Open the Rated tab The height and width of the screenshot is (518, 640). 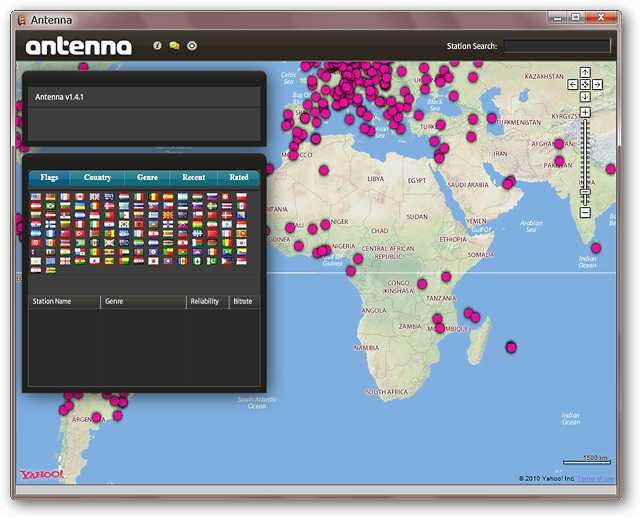tap(239, 178)
